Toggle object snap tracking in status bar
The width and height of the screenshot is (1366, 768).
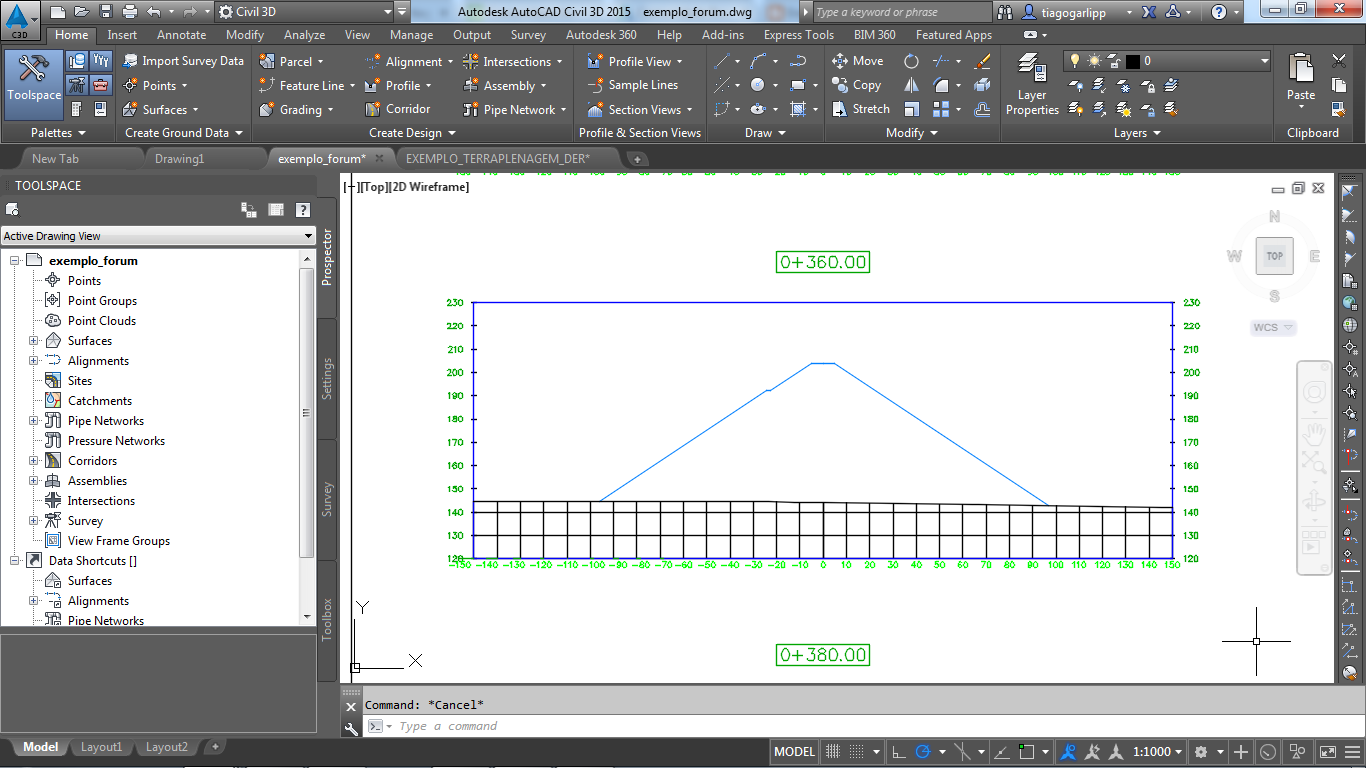[1001, 752]
